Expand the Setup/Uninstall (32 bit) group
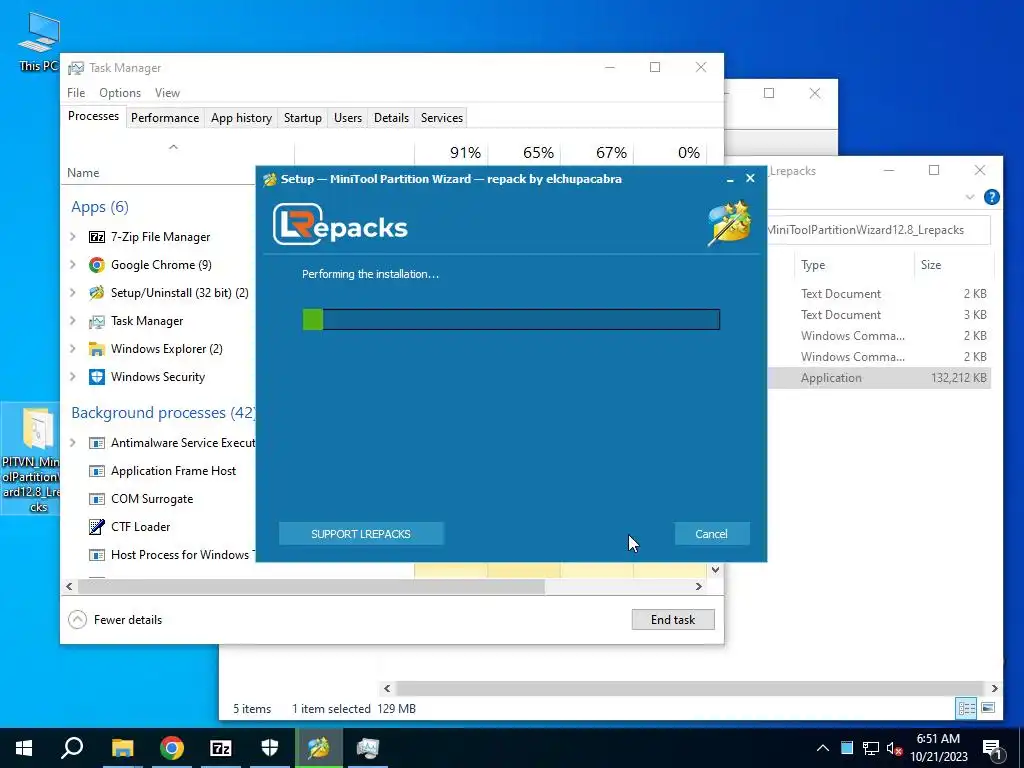This screenshot has width=1024, height=768. pyautogui.click(x=73, y=293)
